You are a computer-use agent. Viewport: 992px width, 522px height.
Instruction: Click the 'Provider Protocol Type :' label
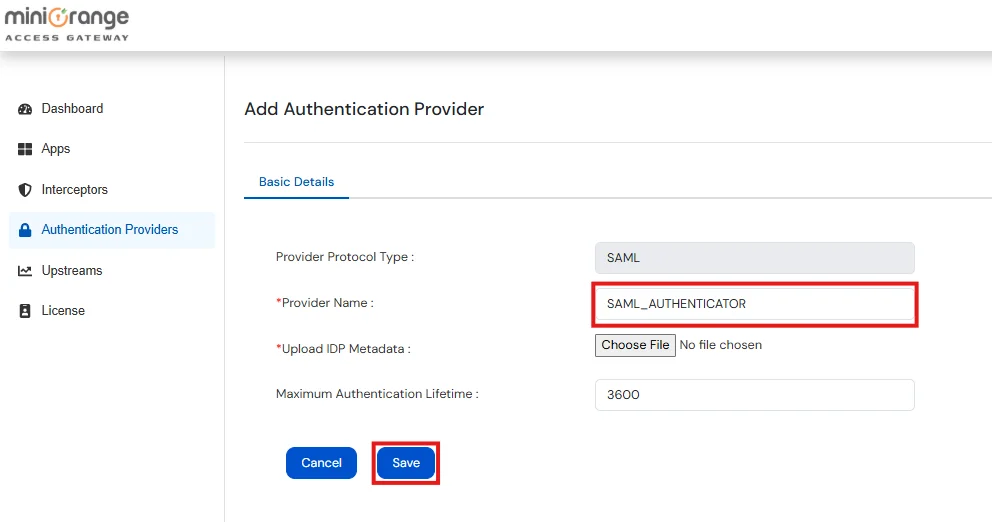click(x=345, y=258)
